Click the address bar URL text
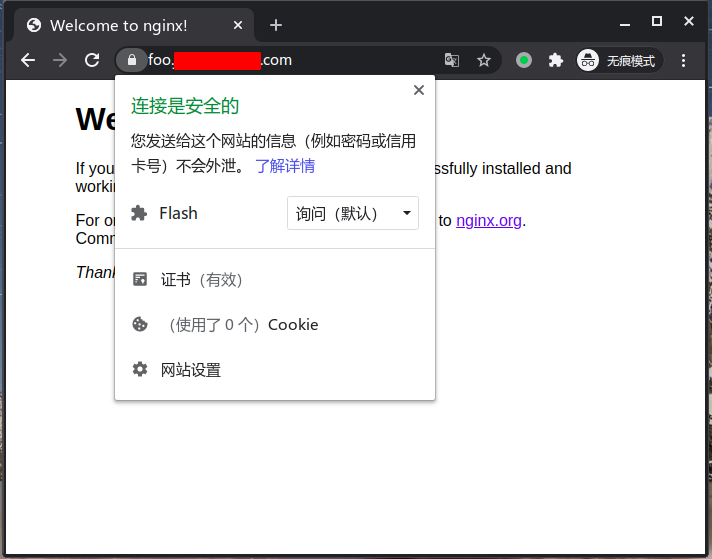 (x=220, y=60)
